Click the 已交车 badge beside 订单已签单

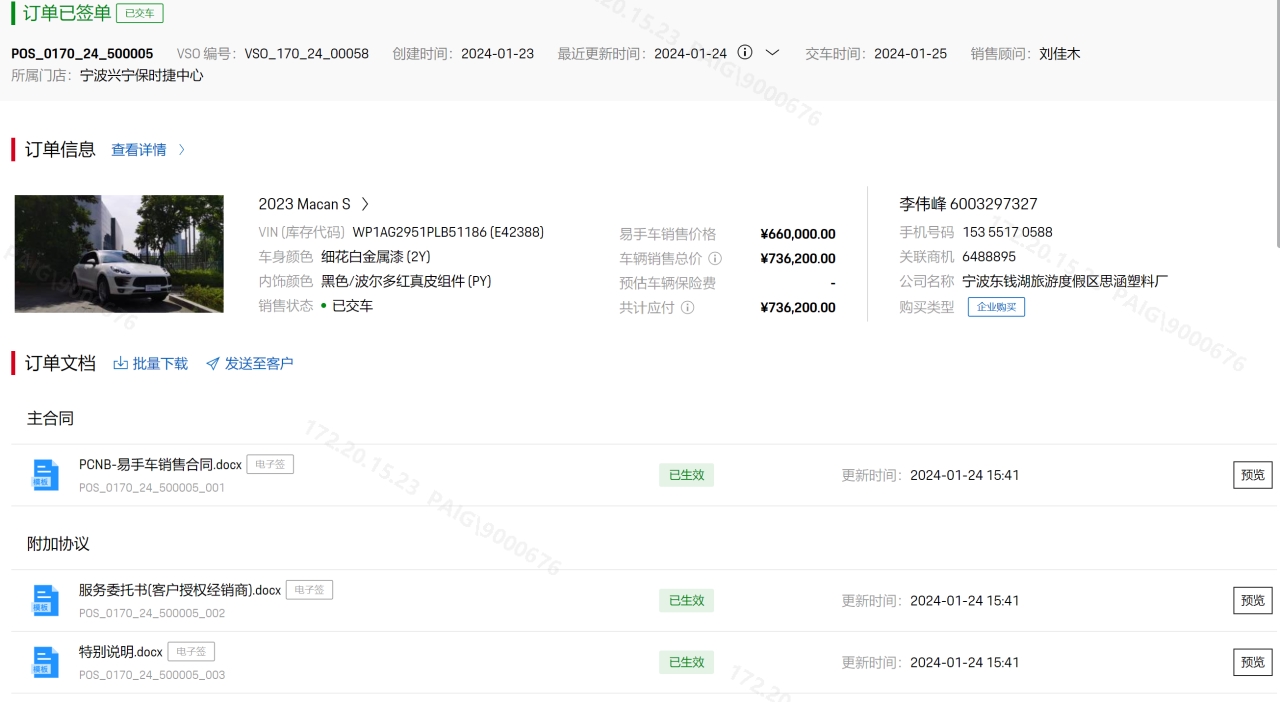coord(140,13)
